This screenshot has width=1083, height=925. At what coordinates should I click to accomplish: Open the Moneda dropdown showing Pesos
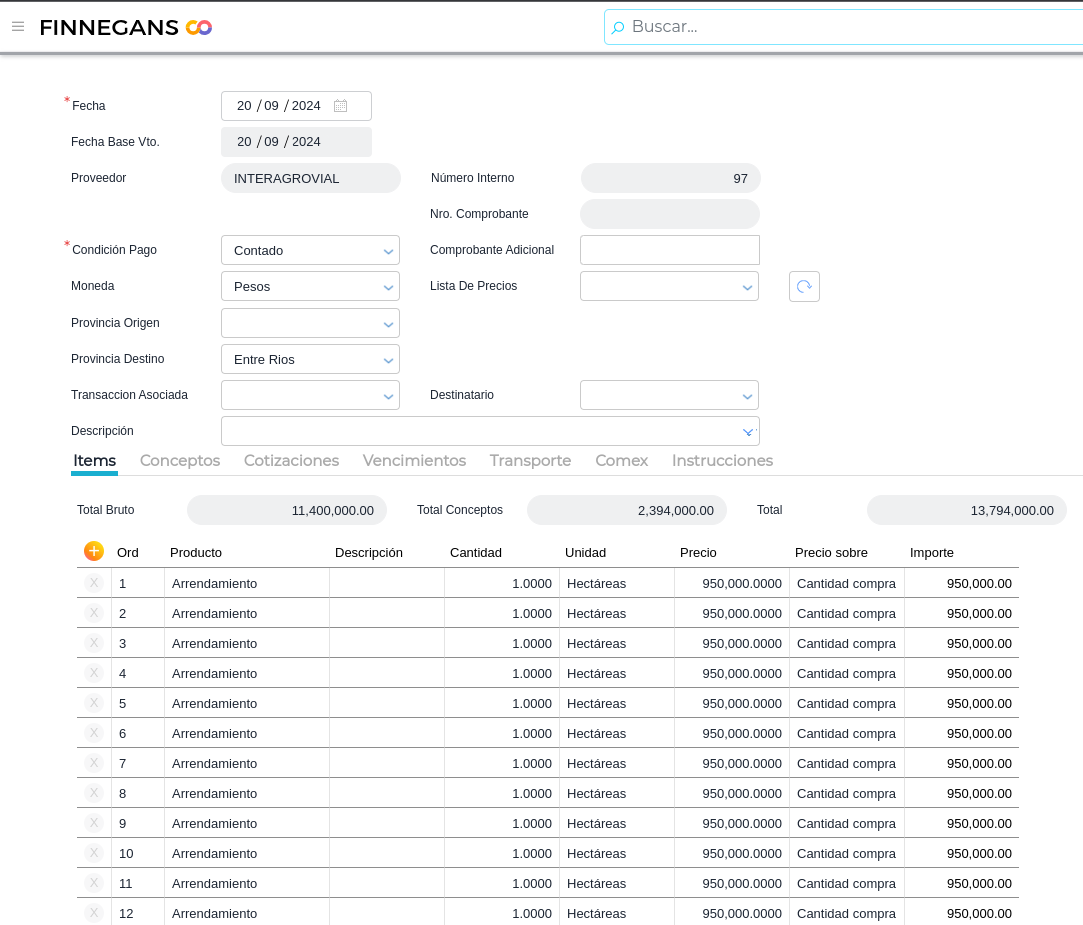click(310, 286)
